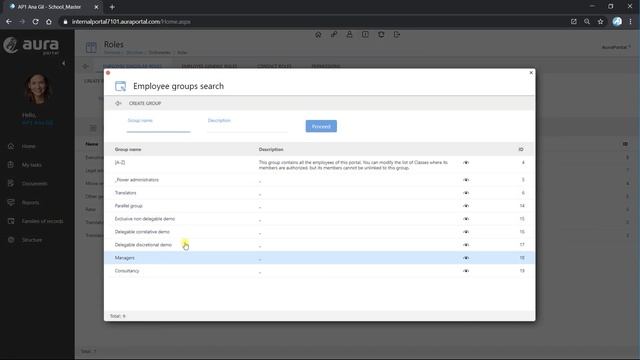640x360 pixels.
Task: Open the tools icon next to home
Action: [334, 35]
